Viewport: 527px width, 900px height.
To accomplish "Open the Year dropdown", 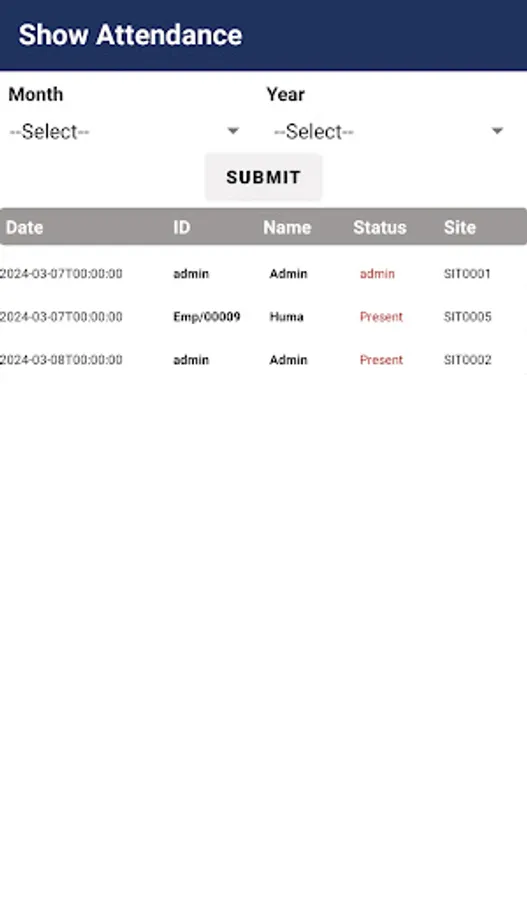I will (x=388, y=131).
